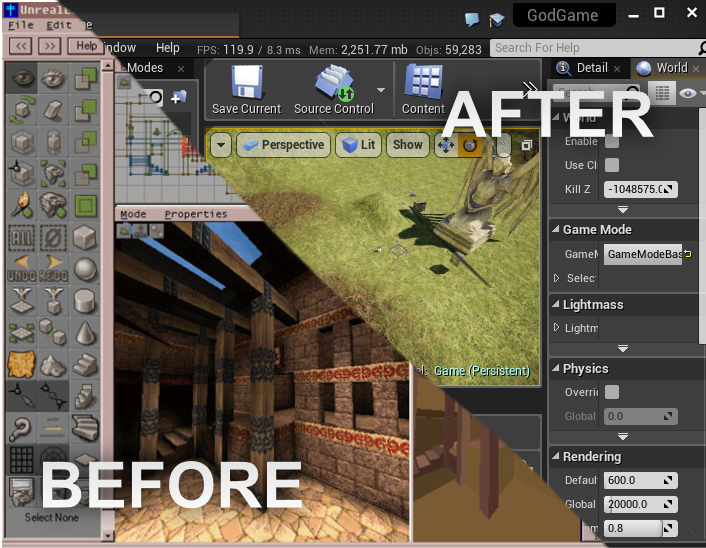This screenshot has width=706, height=548.
Task: Open the Perspective view type dropdown
Action: (284, 145)
